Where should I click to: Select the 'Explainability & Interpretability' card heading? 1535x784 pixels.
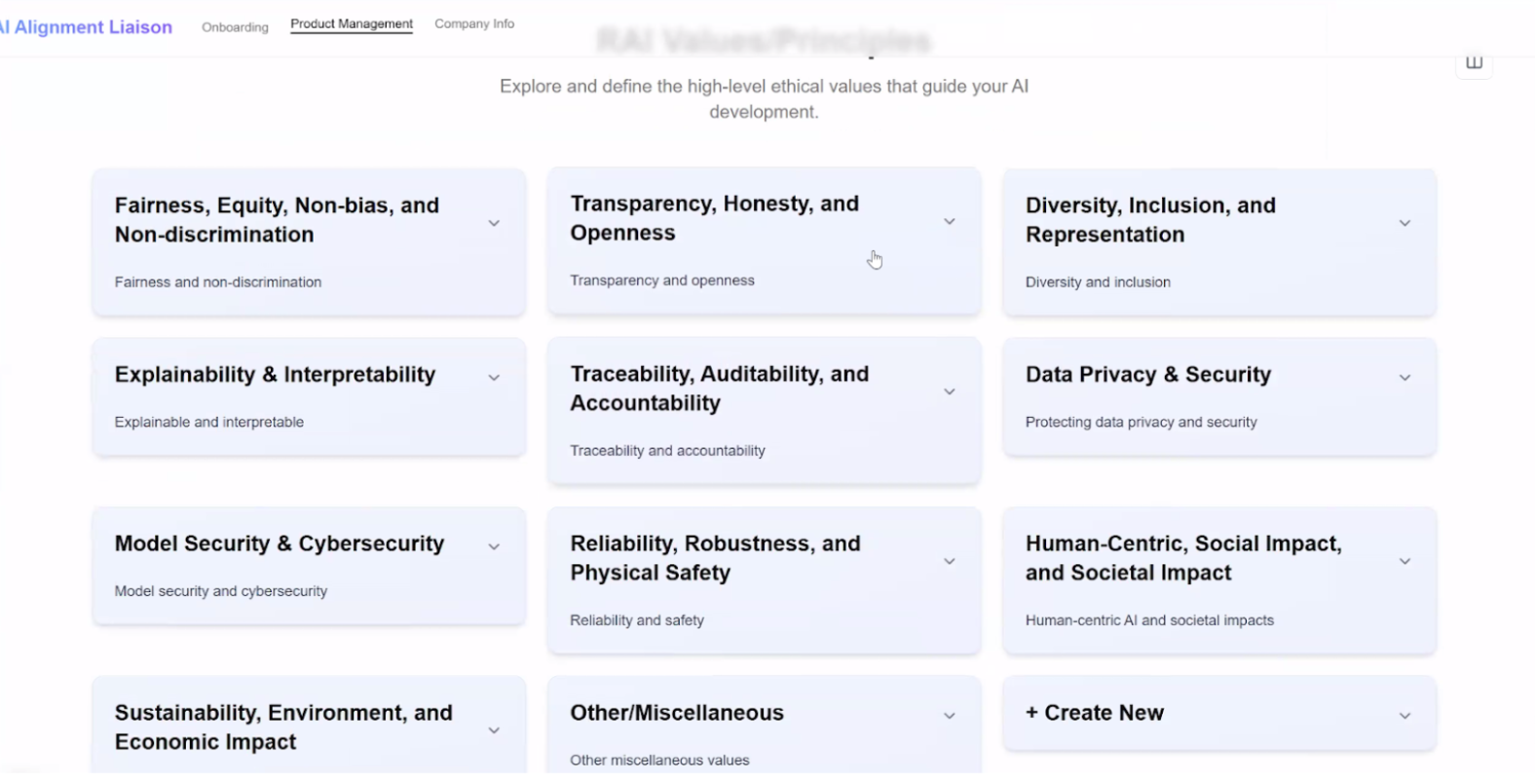[x=275, y=375]
